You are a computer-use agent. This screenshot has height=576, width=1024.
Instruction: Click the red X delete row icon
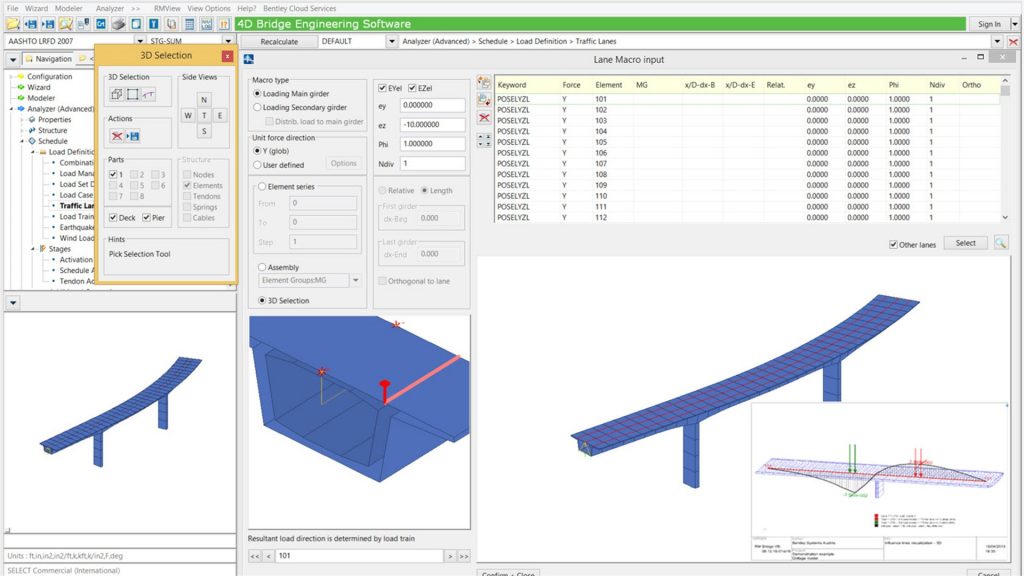point(484,118)
